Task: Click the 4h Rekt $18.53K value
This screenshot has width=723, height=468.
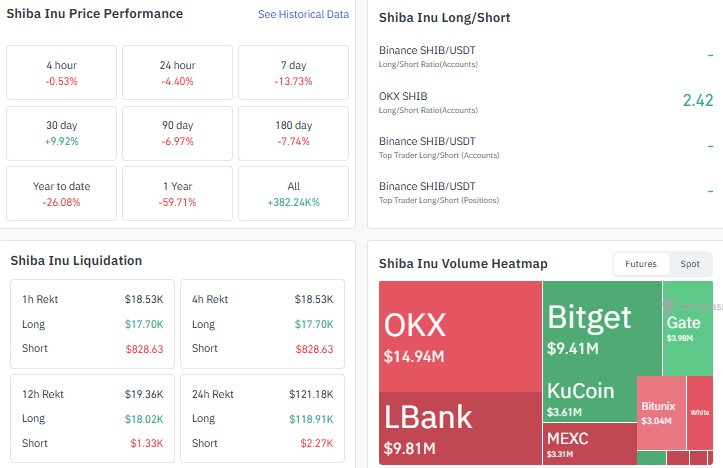Action: pos(314,299)
